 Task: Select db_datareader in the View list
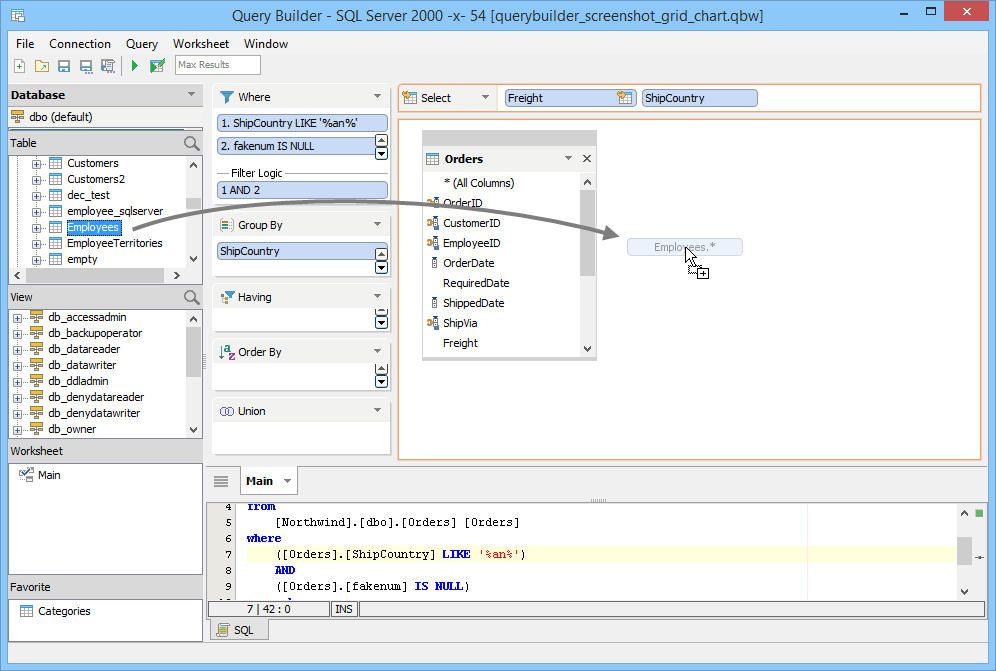coord(84,349)
